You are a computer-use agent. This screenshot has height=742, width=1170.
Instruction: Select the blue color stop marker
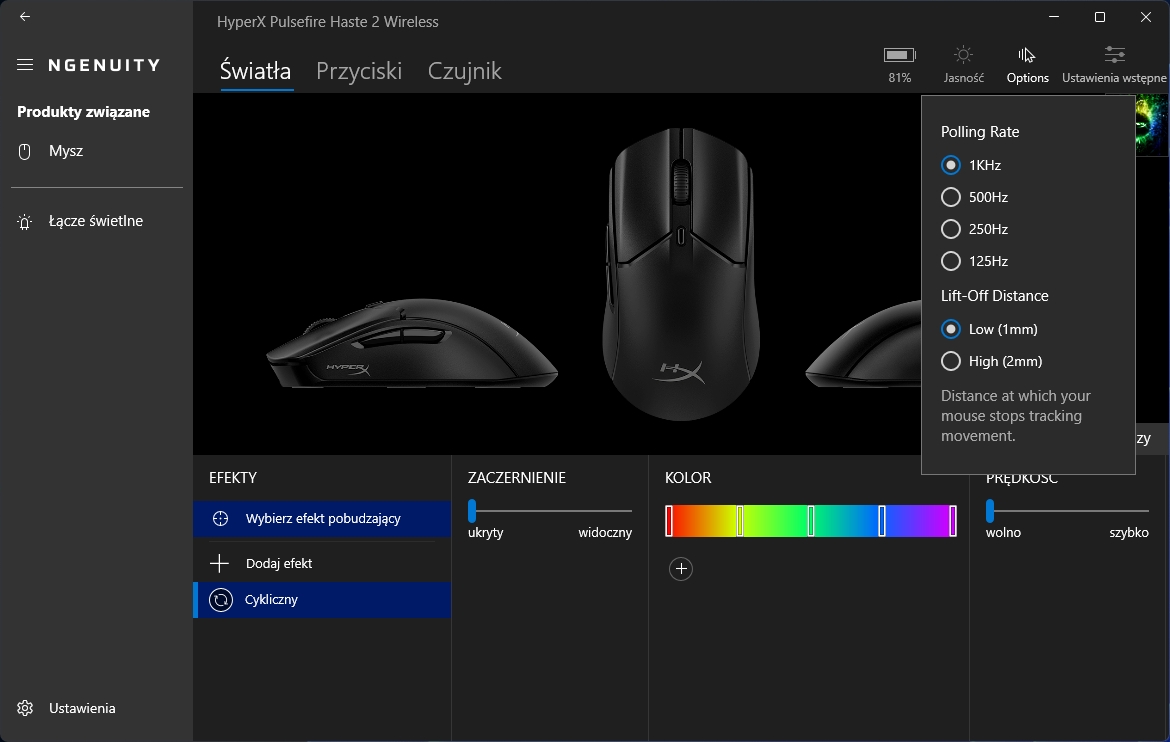(882, 521)
